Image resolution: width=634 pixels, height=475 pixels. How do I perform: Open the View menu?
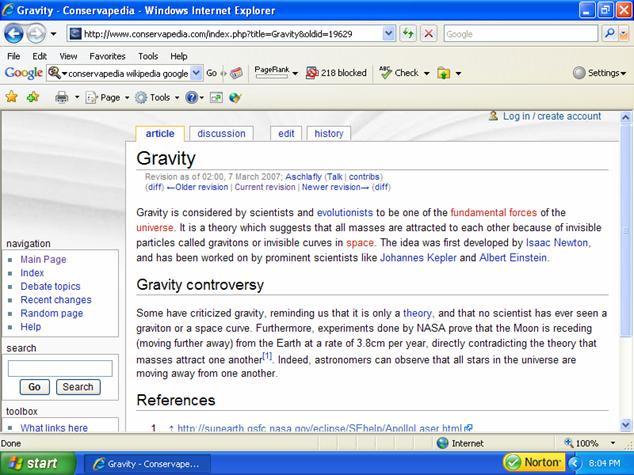click(x=68, y=56)
